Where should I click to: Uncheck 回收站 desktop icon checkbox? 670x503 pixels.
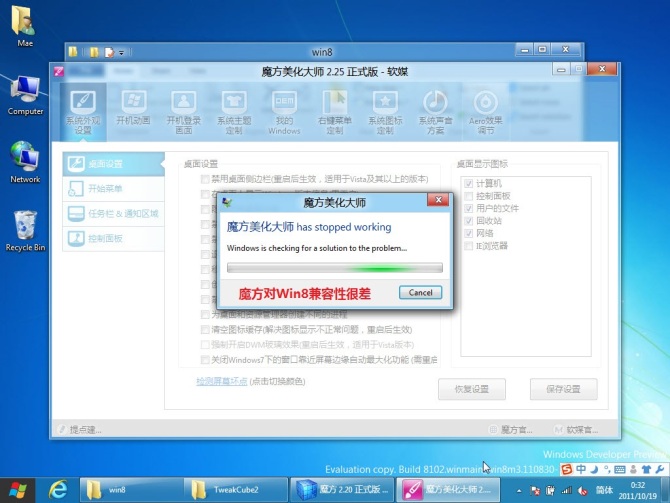(x=468, y=221)
